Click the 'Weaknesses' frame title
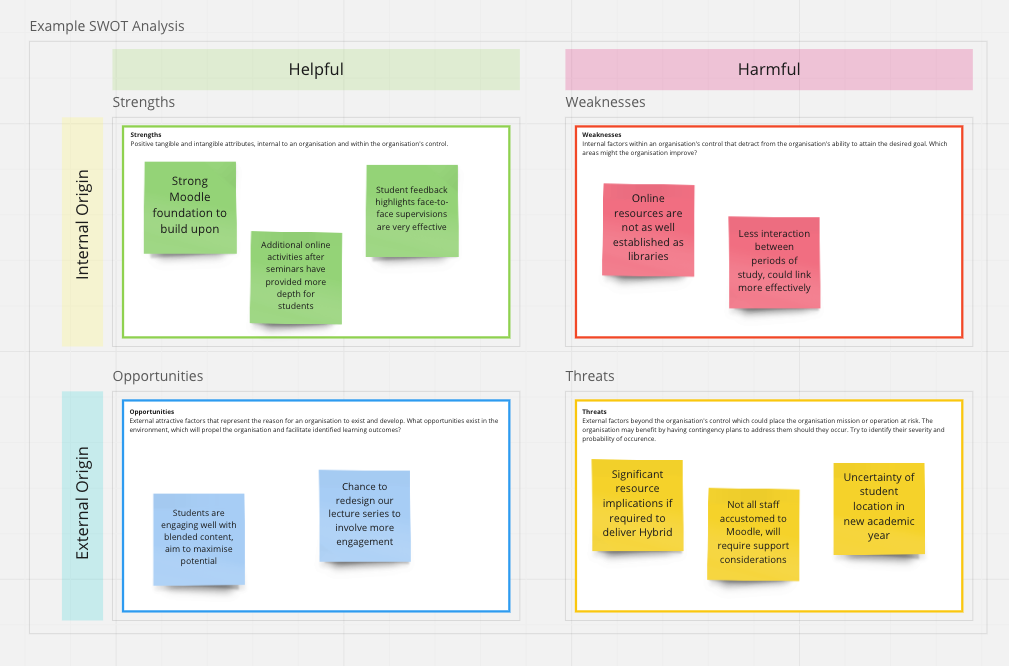1009x666 pixels. click(605, 102)
